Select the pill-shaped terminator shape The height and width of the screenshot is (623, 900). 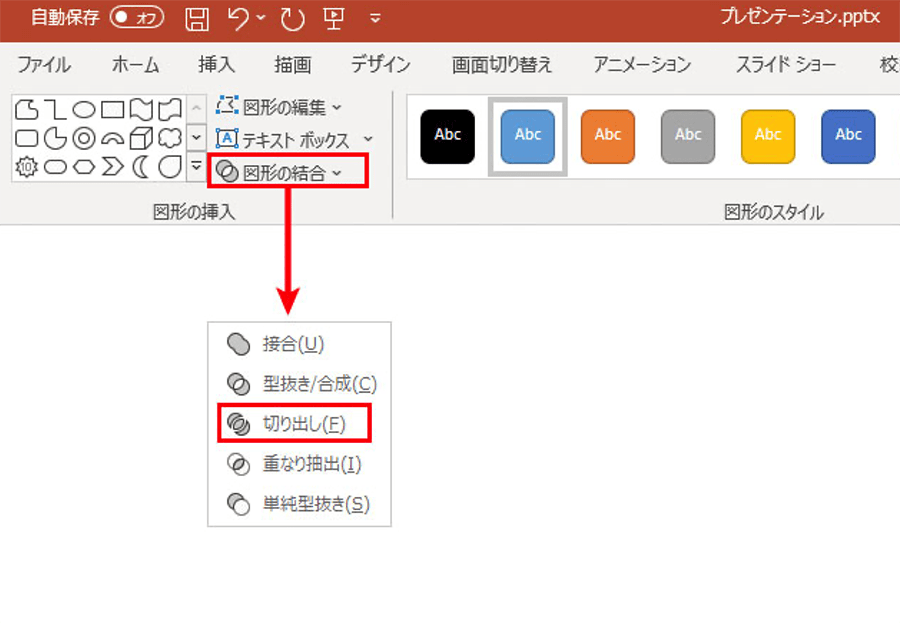55,167
